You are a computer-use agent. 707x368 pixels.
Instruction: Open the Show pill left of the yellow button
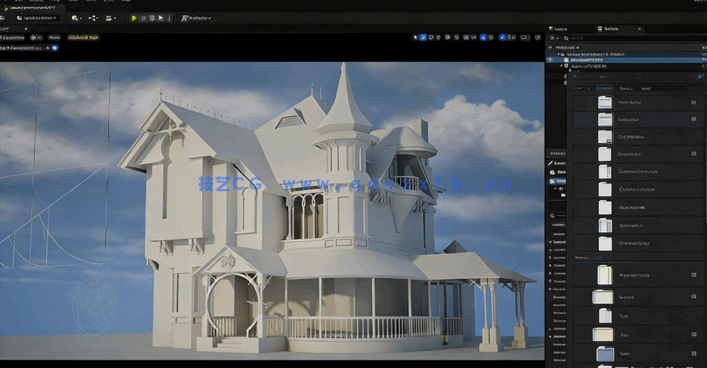pos(54,37)
